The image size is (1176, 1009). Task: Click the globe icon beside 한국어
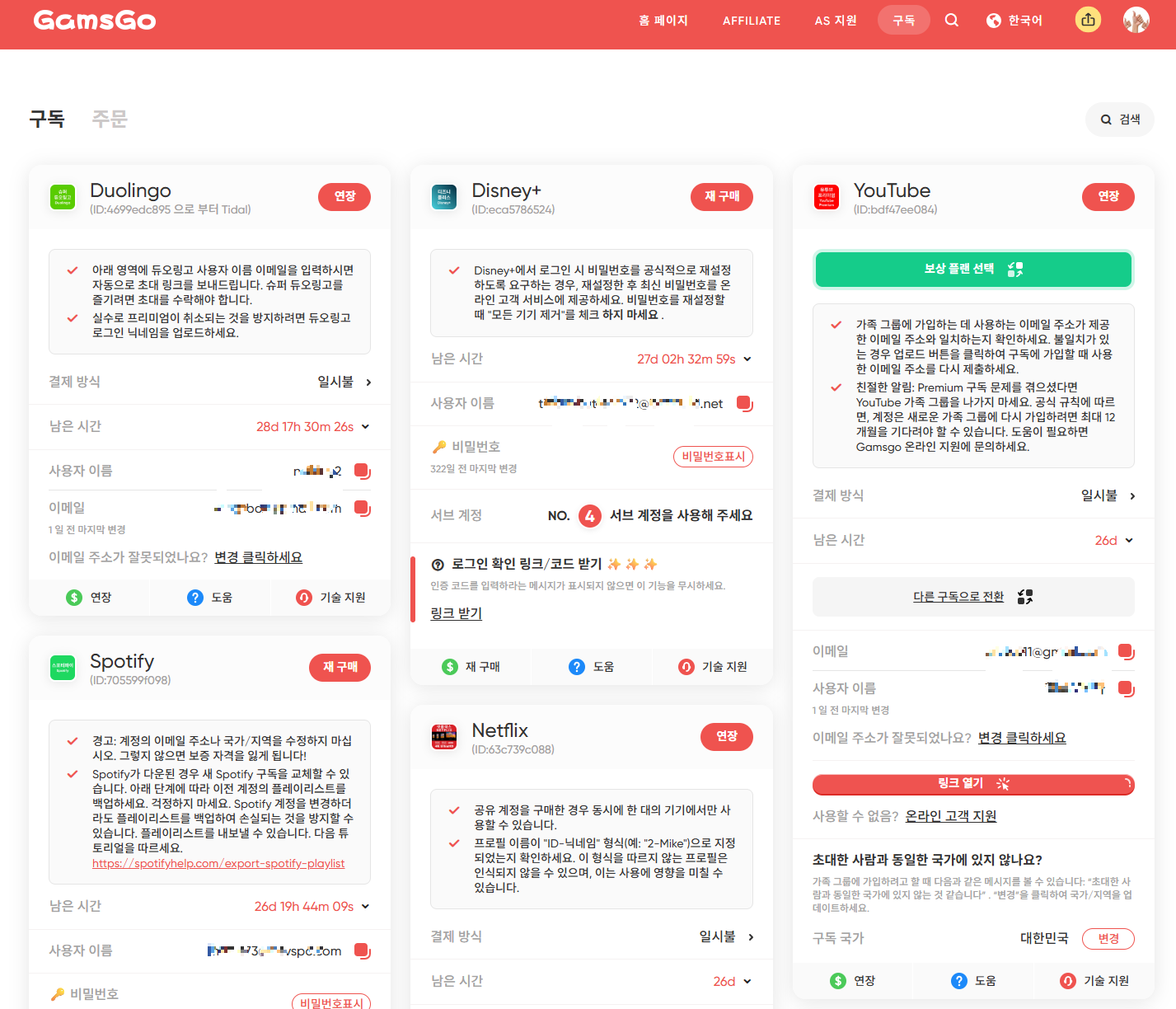click(x=994, y=21)
